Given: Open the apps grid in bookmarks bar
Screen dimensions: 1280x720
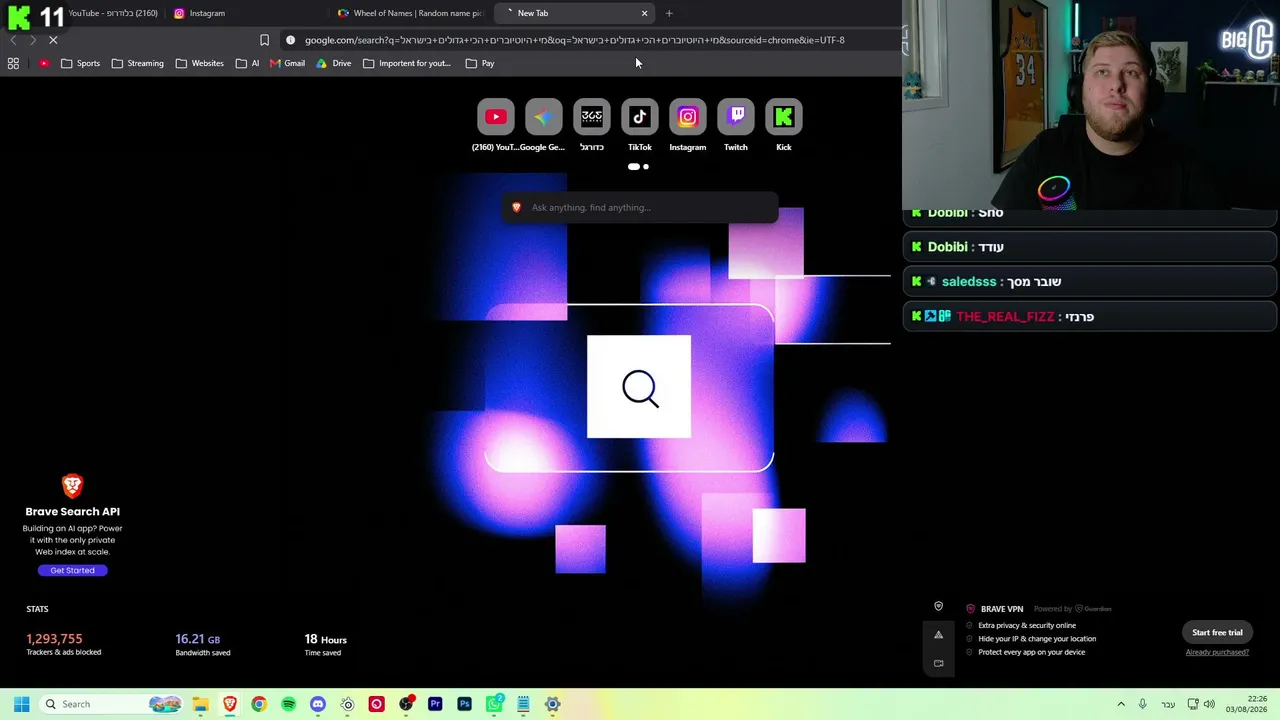Looking at the screenshot, I should pos(13,63).
